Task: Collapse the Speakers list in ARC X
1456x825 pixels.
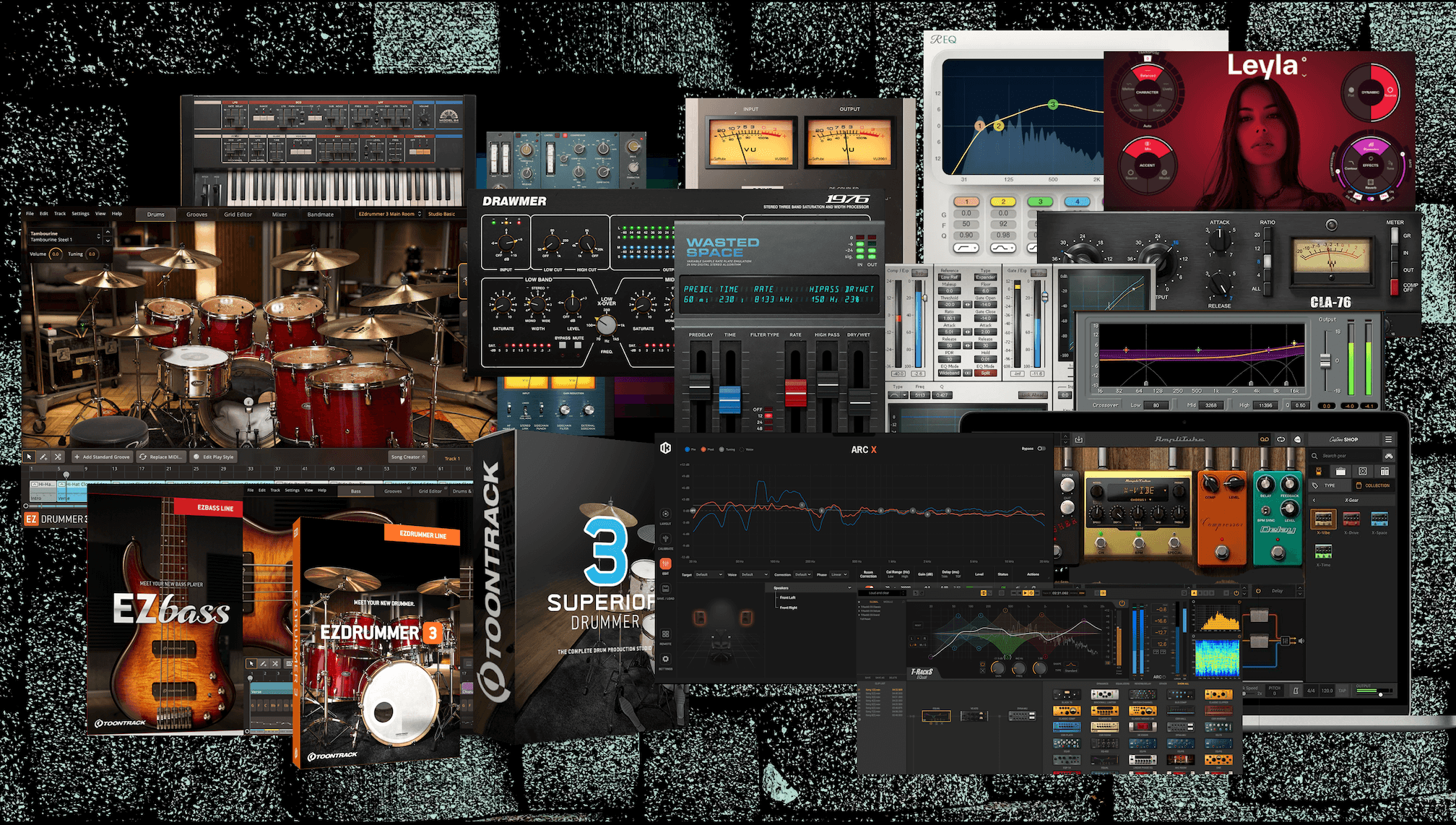Action: [849, 588]
